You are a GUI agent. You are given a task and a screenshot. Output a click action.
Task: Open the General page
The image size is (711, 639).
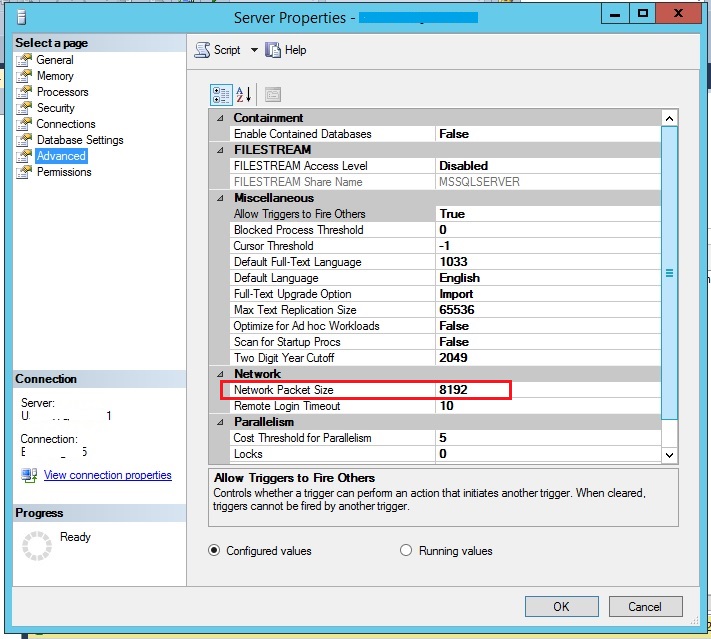coord(55,60)
